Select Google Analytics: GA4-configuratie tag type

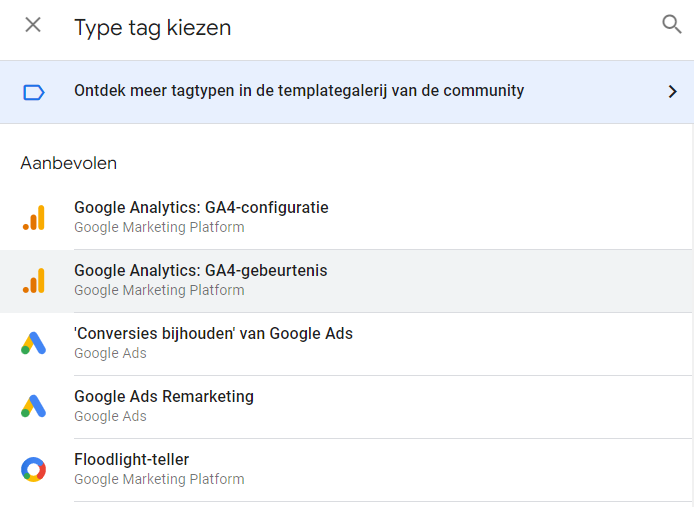point(201,208)
